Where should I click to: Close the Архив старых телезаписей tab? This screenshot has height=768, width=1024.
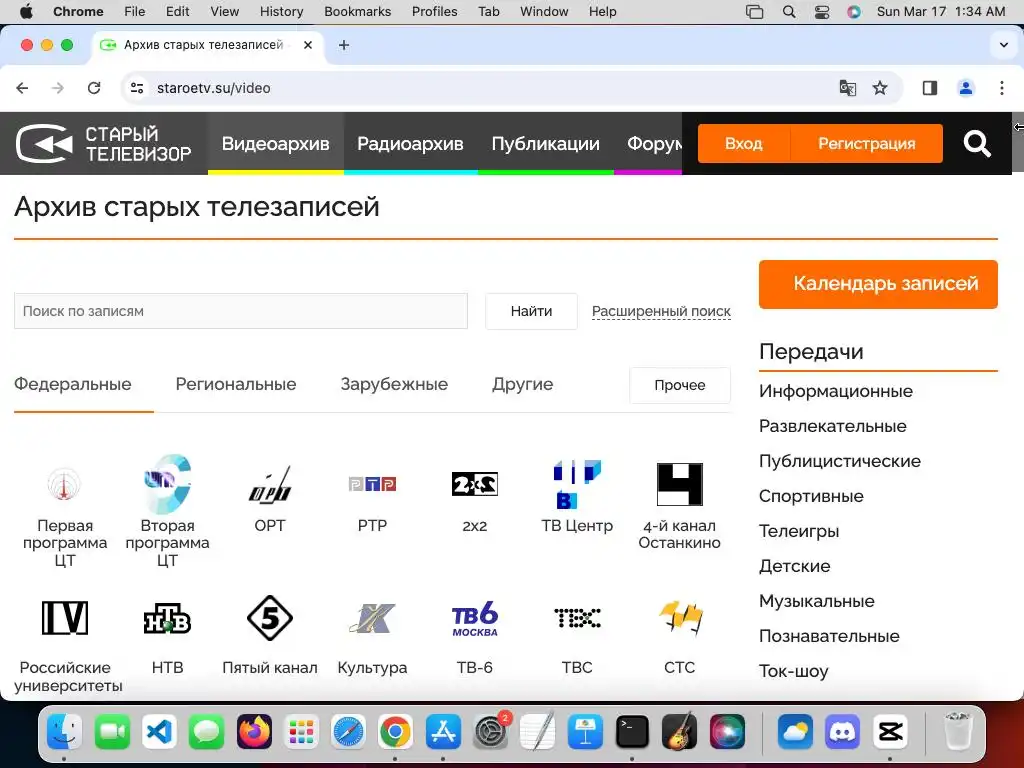pyautogui.click(x=308, y=45)
